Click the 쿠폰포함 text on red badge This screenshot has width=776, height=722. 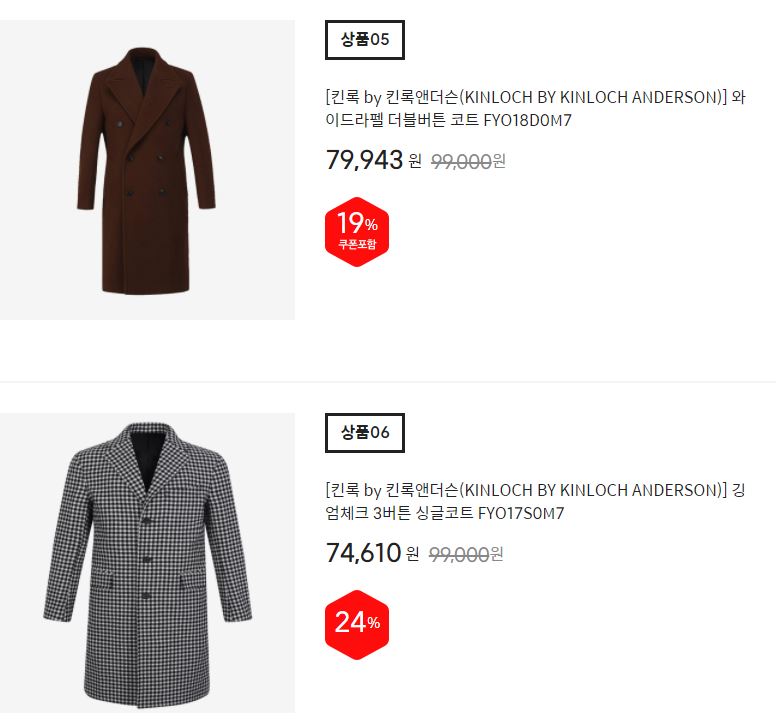click(357, 244)
